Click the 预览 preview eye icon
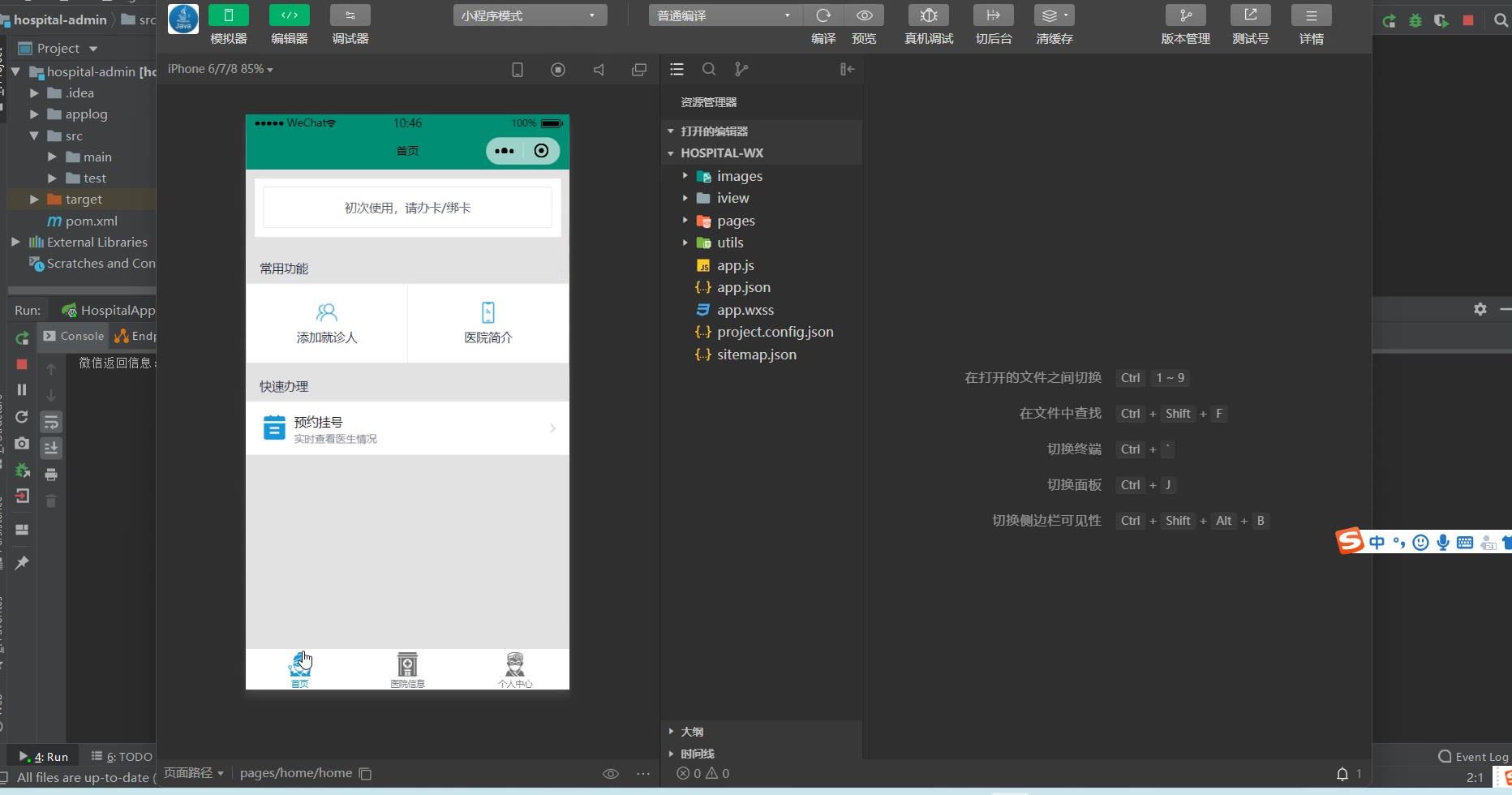This screenshot has height=795, width=1512. click(865, 15)
